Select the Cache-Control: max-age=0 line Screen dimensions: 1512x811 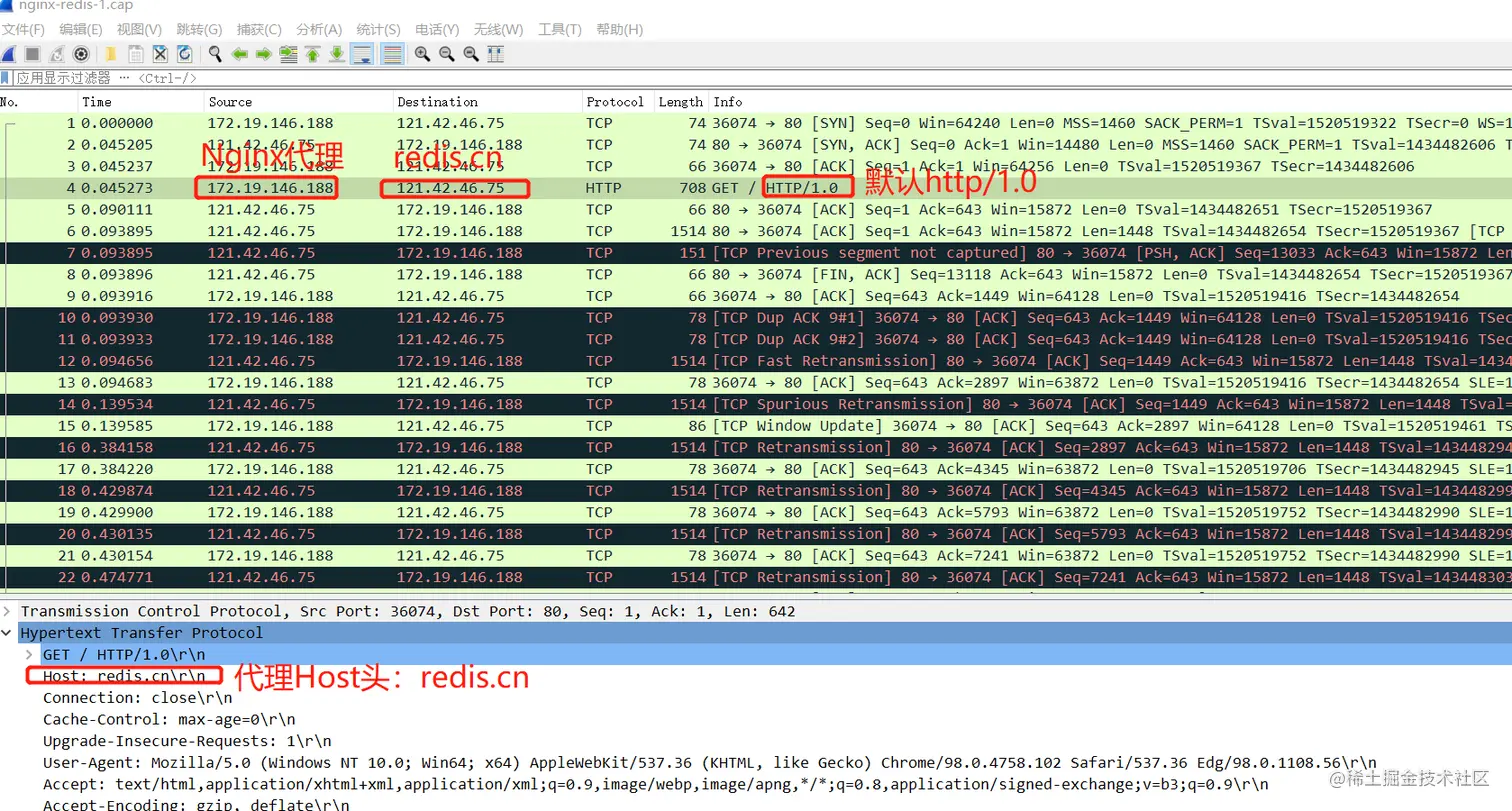click(169, 720)
